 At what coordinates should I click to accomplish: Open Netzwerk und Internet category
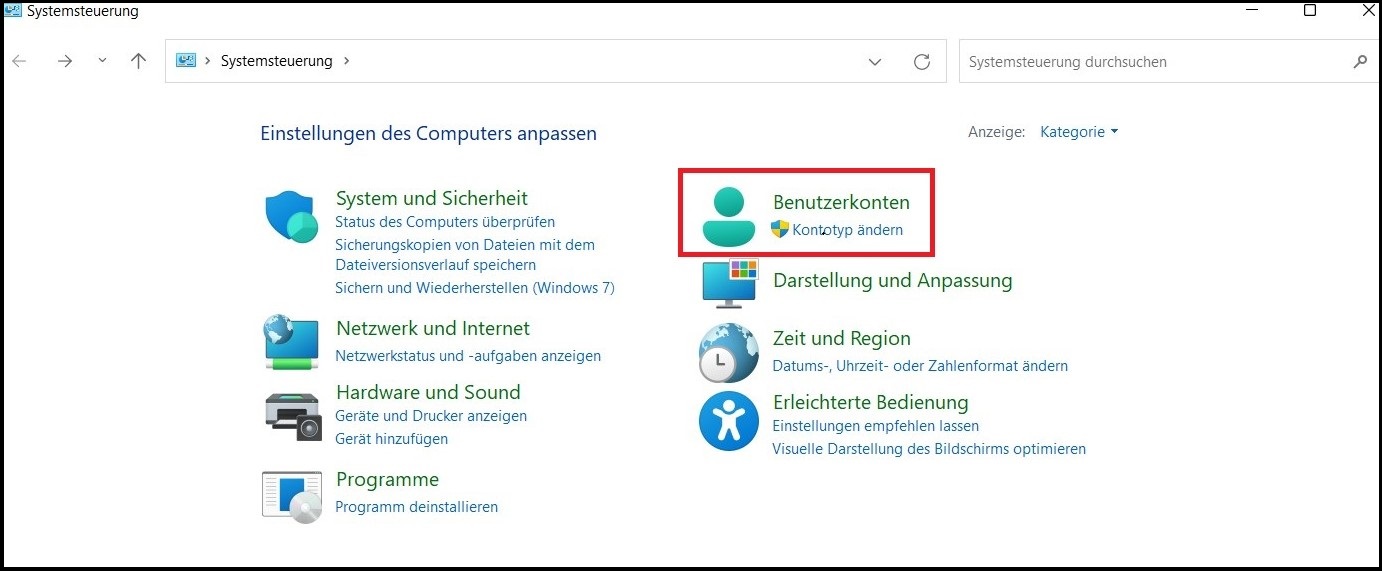click(x=433, y=328)
